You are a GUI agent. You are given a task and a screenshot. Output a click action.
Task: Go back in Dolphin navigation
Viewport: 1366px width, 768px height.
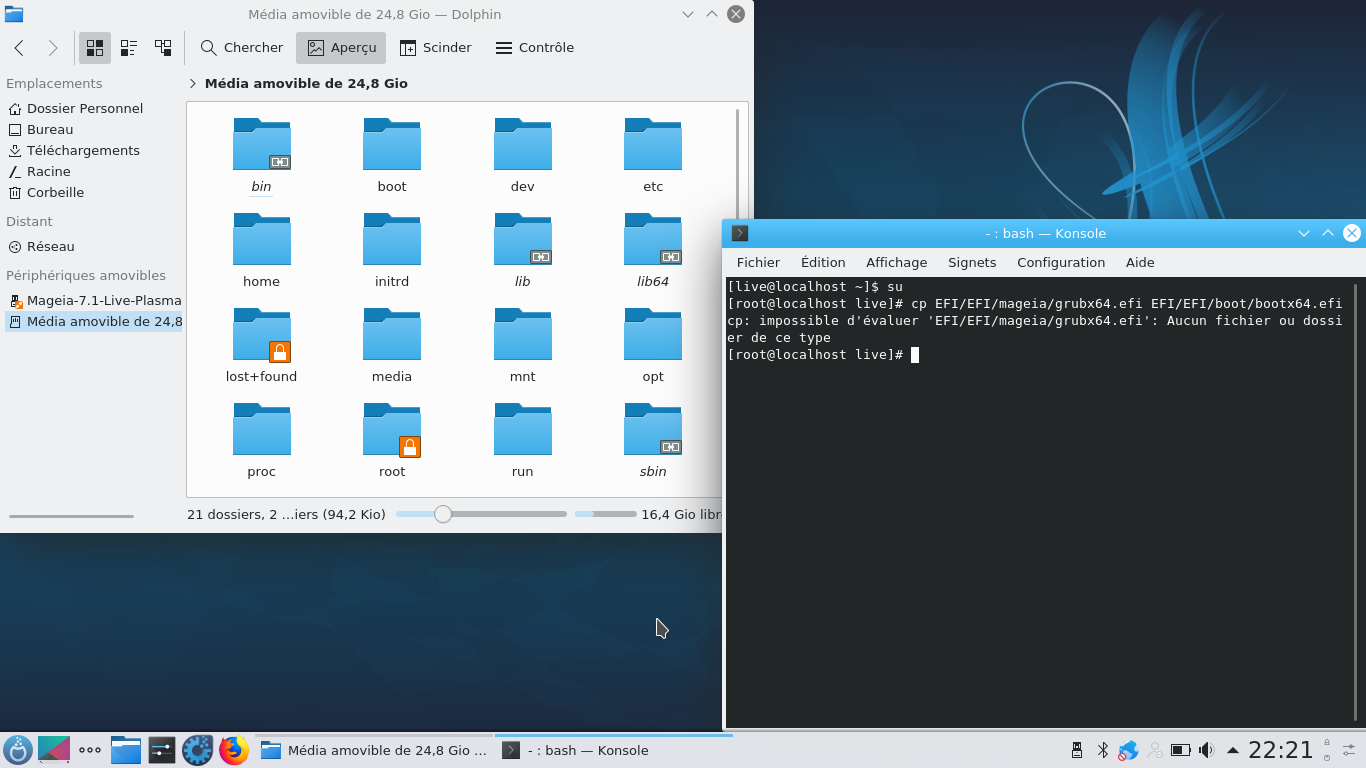click(x=19, y=47)
